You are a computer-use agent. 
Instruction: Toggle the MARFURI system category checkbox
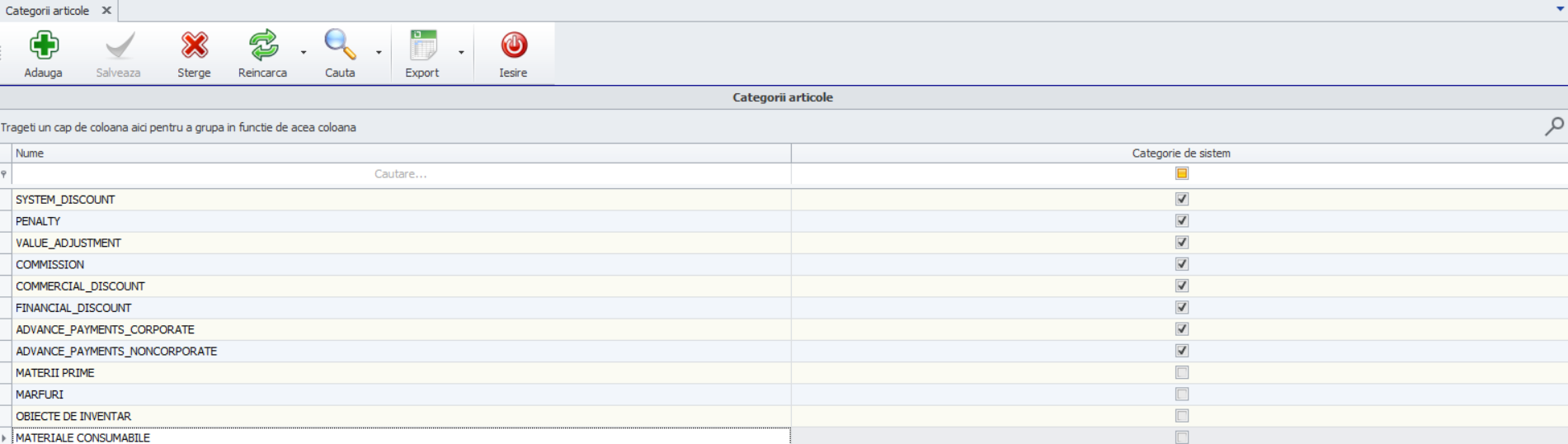[x=1182, y=394]
